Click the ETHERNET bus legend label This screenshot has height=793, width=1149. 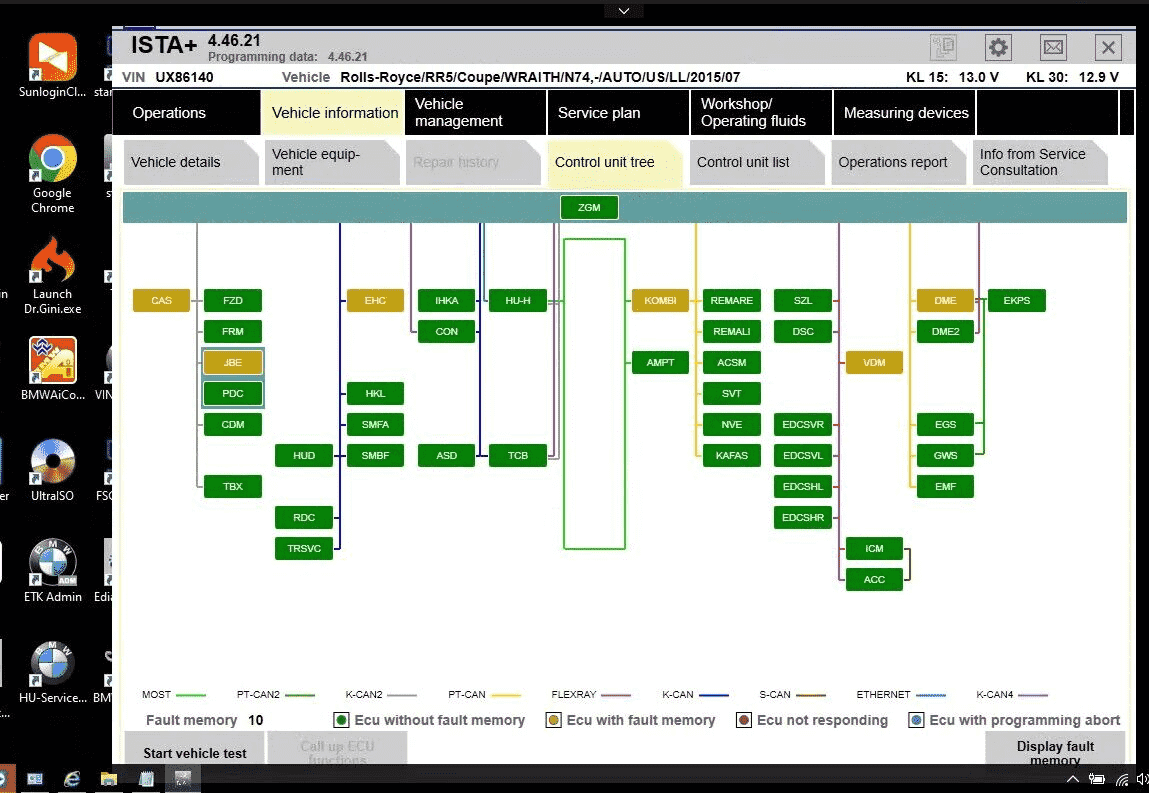pos(883,694)
